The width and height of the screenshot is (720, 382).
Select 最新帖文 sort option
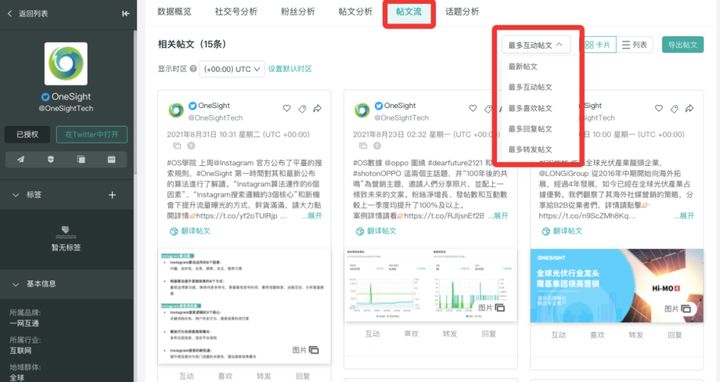(523, 67)
